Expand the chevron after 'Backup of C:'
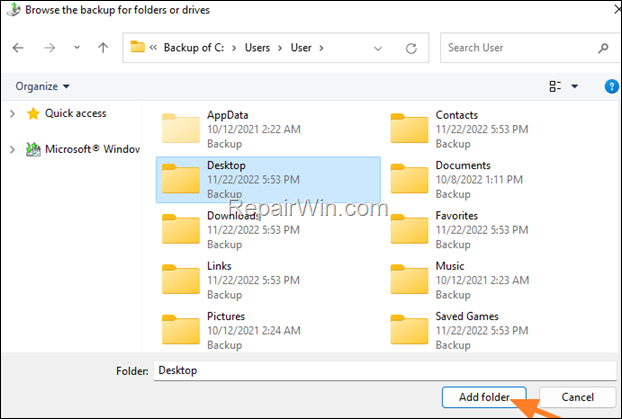Image resolution: width=622 pixels, height=419 pixels. pos(234,48)
